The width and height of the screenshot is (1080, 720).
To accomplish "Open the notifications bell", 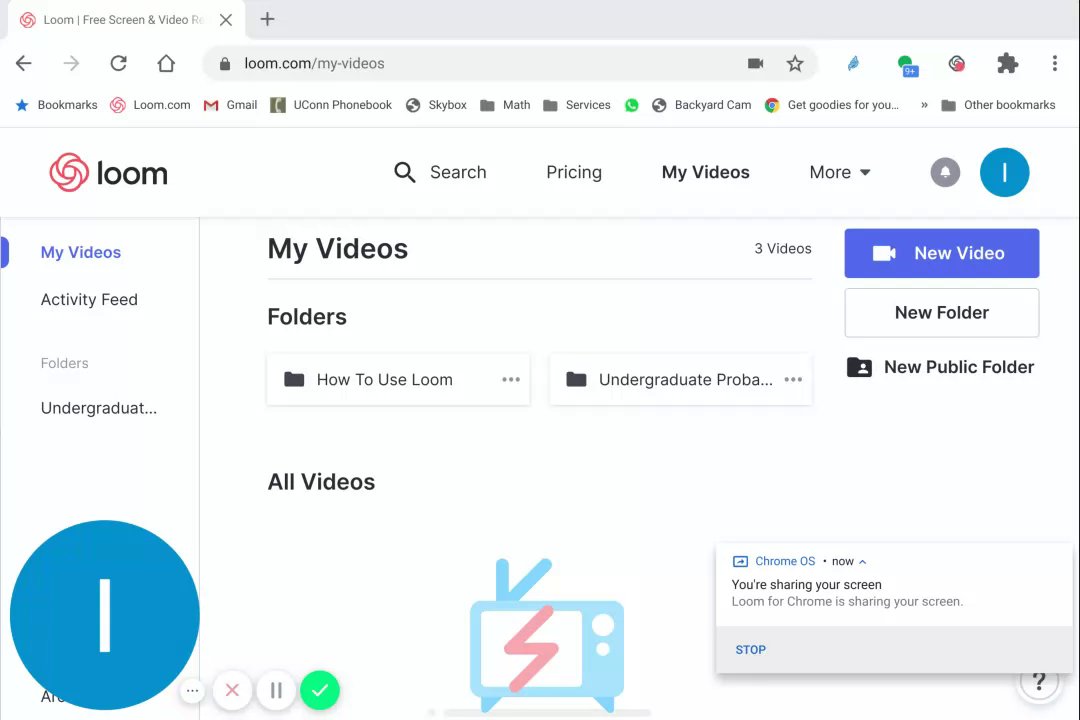I will point(945,172).
